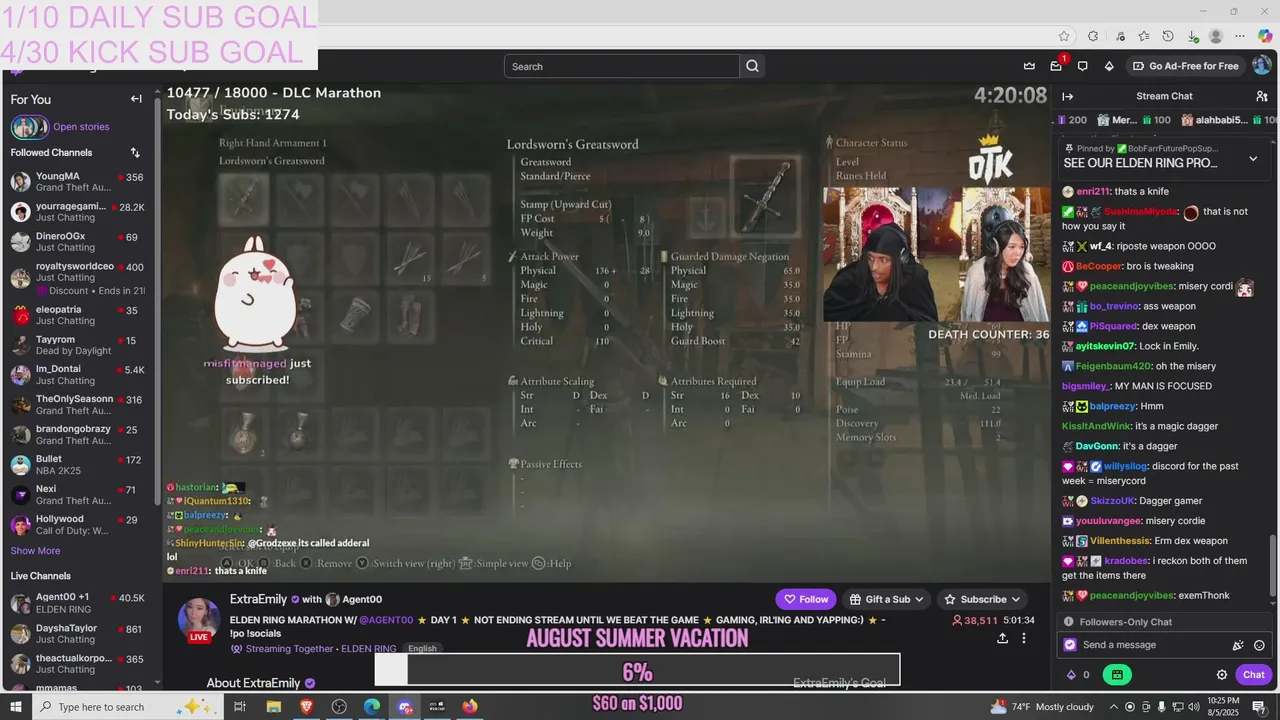Open the chat community users icon
This screenshot has width=1280, height=720.
coord(1262,96)
